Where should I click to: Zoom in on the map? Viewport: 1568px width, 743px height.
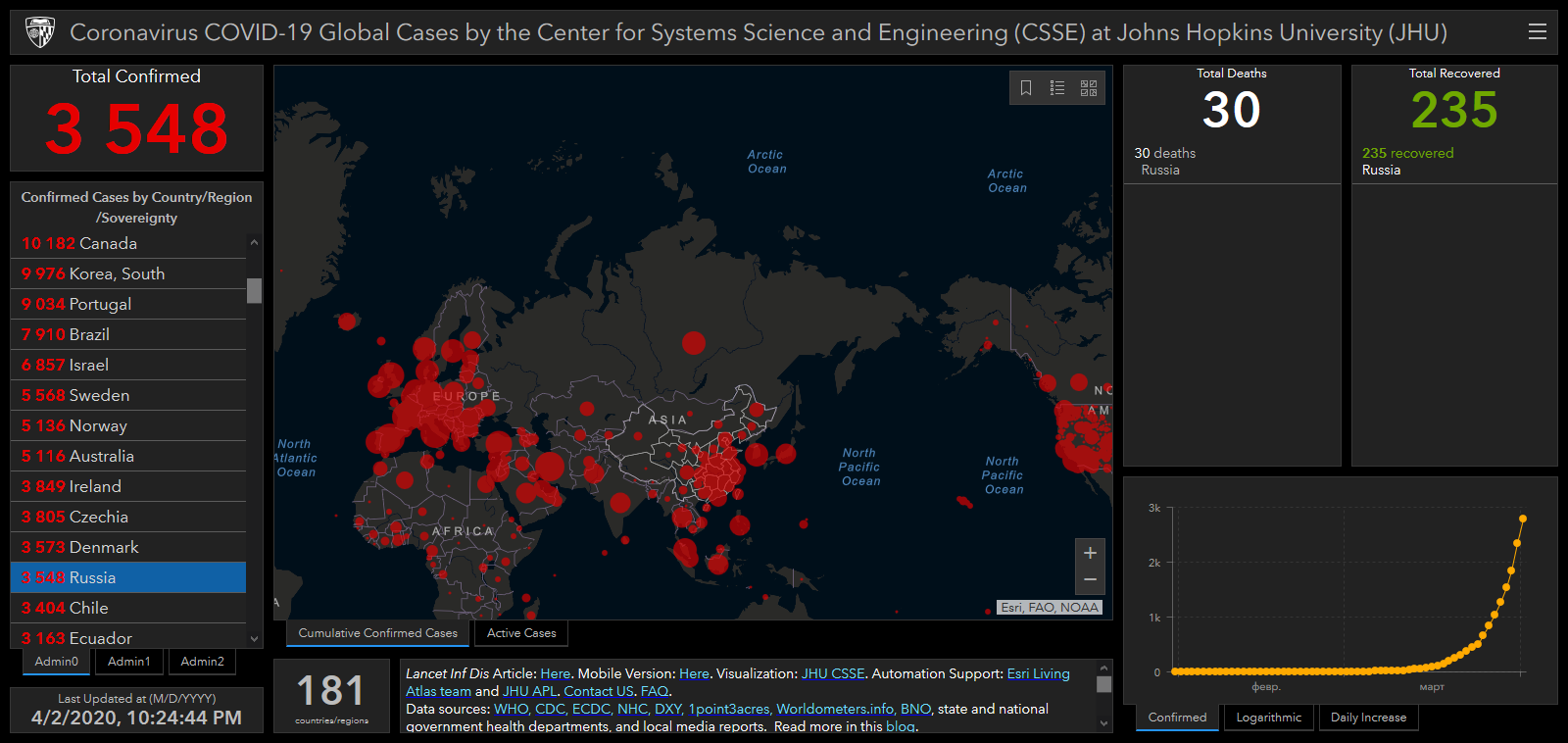tap(1090, 553)
